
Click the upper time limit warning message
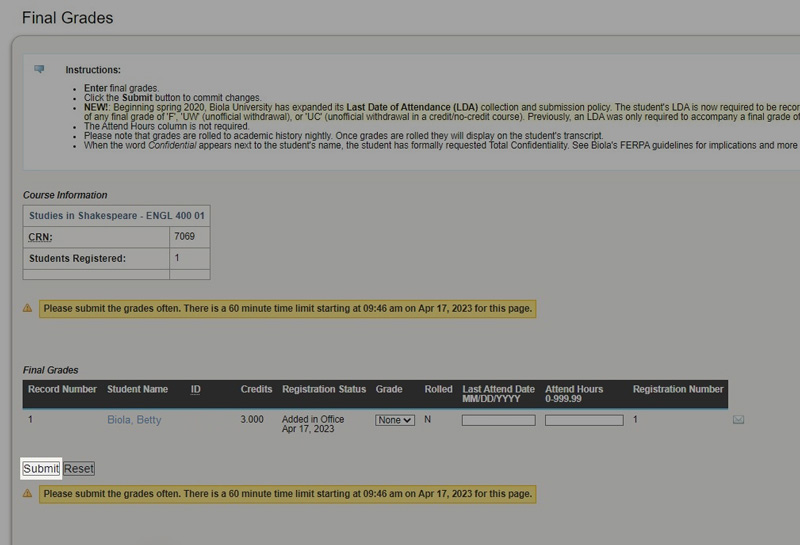pos(288,308)
